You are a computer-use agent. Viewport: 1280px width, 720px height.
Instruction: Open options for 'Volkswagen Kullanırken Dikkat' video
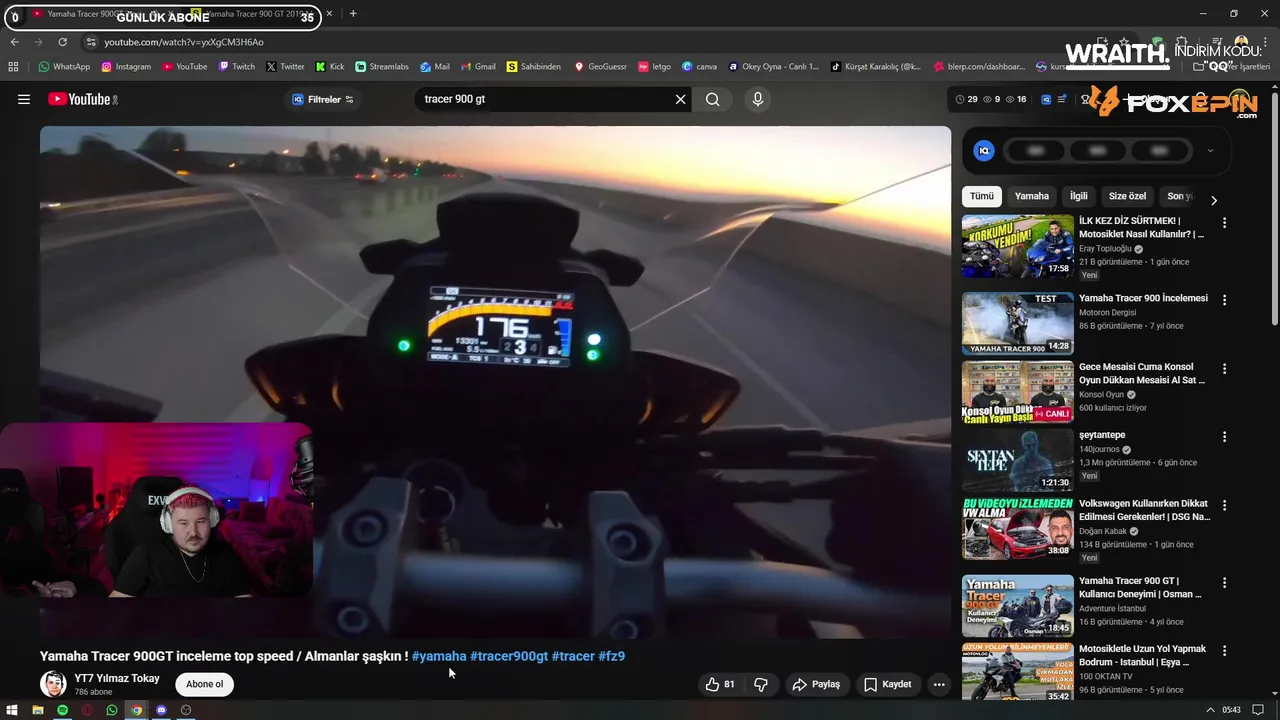click(x=1224, y=506)
